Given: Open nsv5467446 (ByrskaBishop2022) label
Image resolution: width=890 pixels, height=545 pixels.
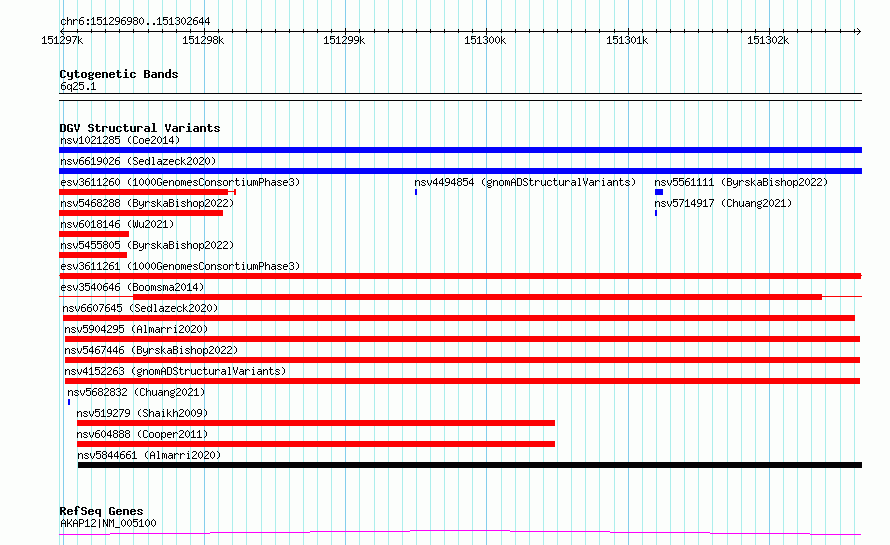Looking at the screenshot, I should click(151, 350).
